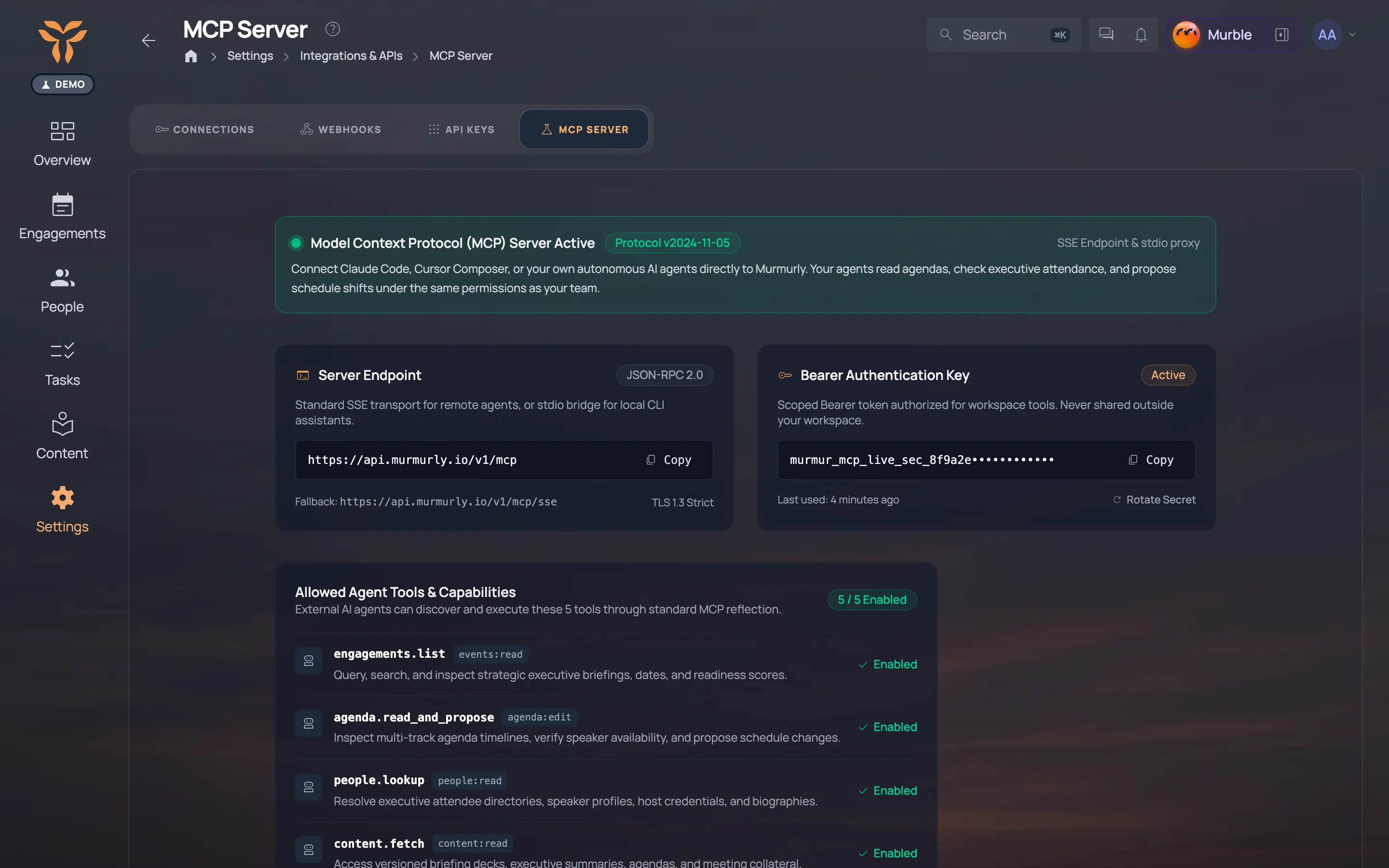Screen dimensions: 1389x868
Task: Go back using the left arrow icon
Action: coord(149,40)
